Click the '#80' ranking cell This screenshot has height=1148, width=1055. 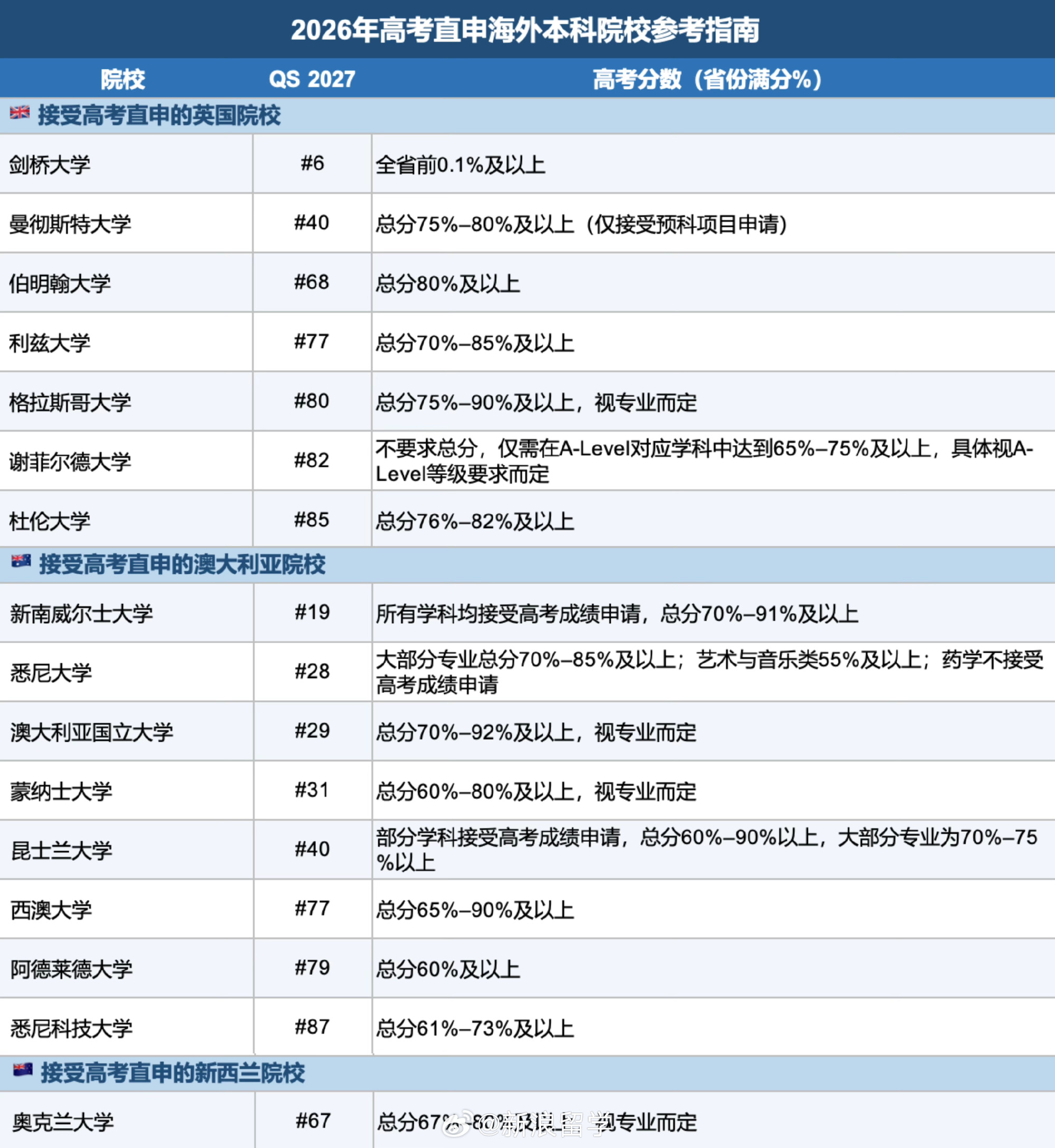click(x=312, y=401)
